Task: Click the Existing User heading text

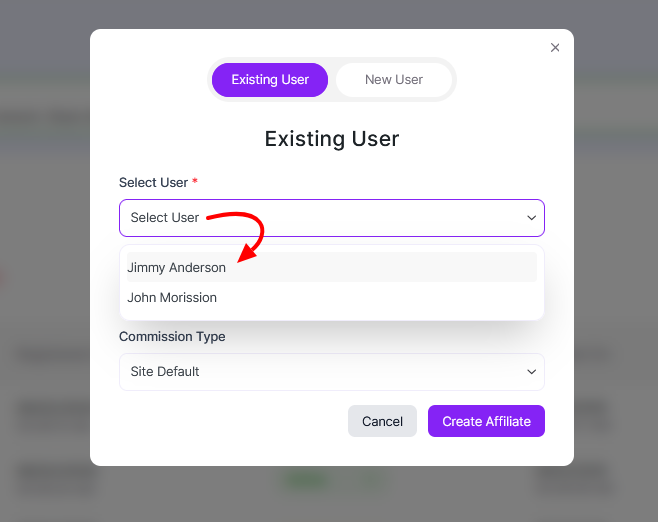Action: click(331, 139)
